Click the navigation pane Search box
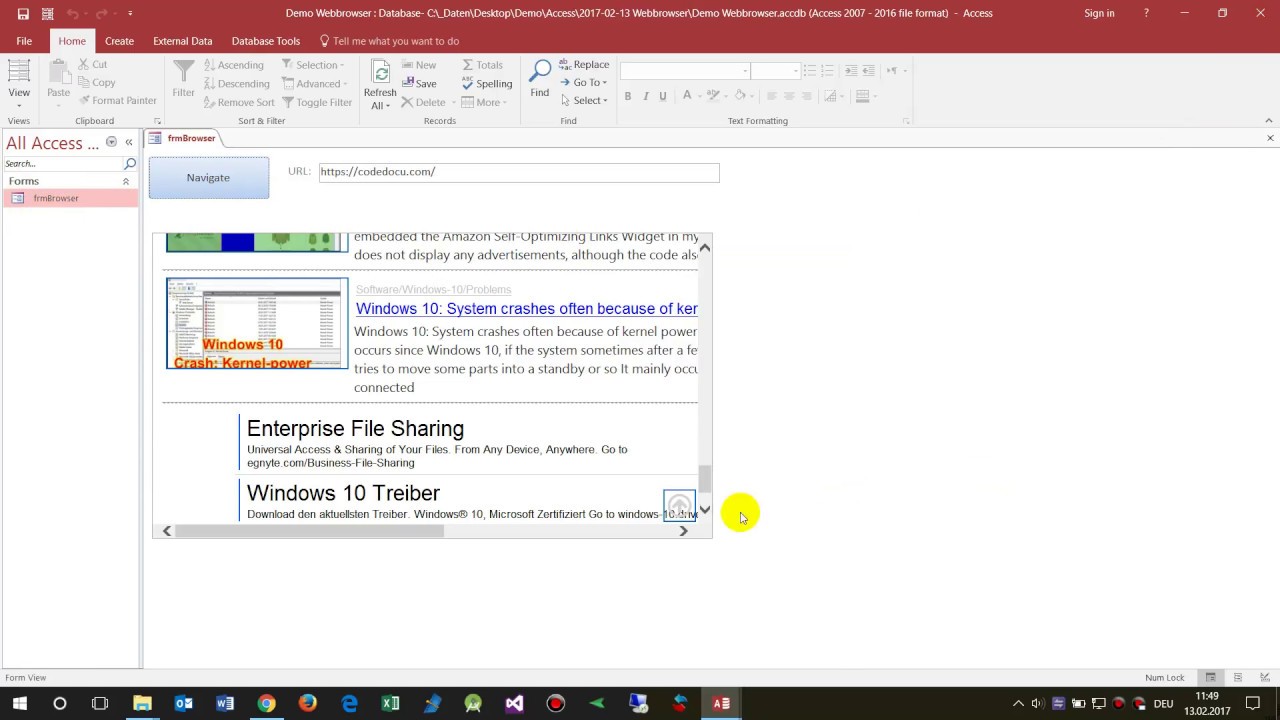 coord(63,163)
